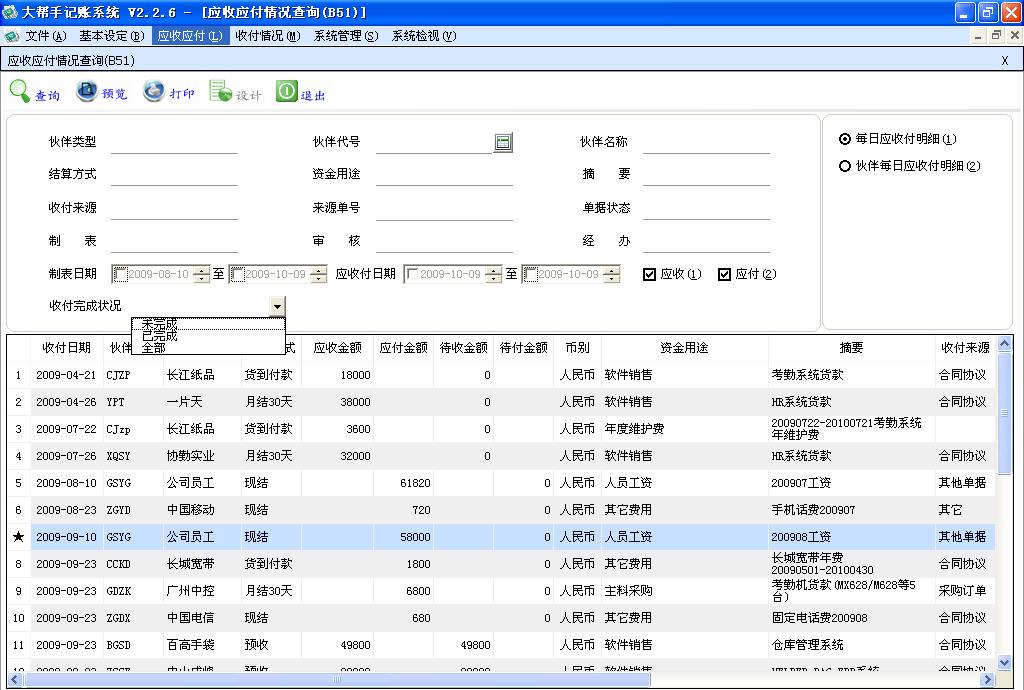Click the 应收金额 column header
Viewport: 1024px width, 690px height.
point(337,348)
